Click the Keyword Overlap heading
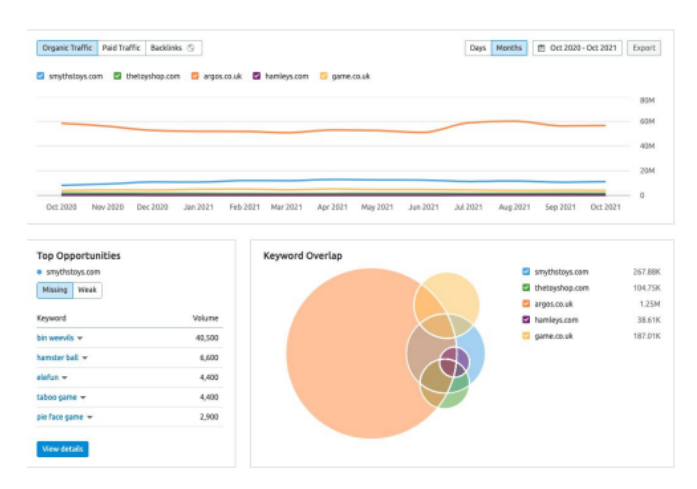 [303, 256]
